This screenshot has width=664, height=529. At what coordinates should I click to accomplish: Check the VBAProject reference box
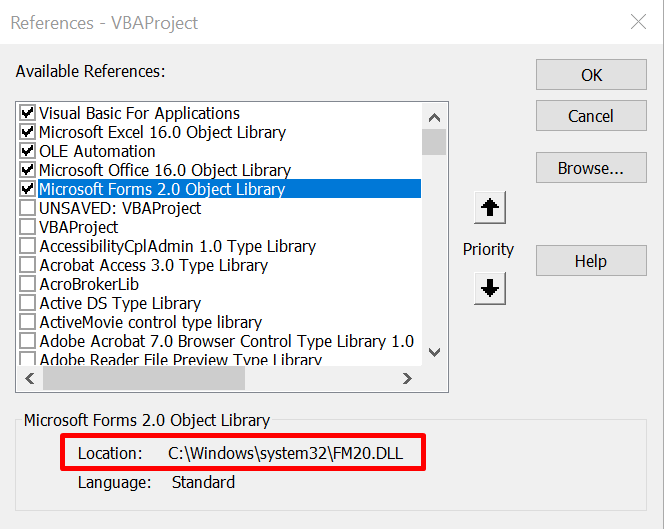click(x=28, y=227)
